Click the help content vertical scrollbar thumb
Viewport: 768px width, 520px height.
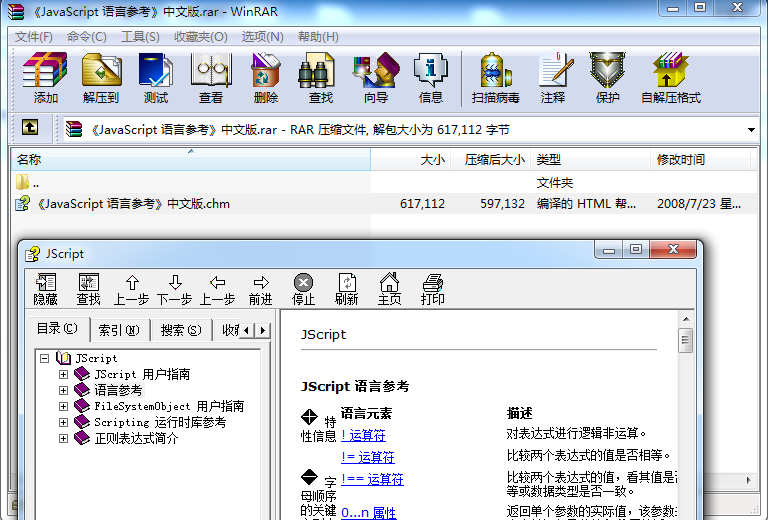tap(685, 341)
